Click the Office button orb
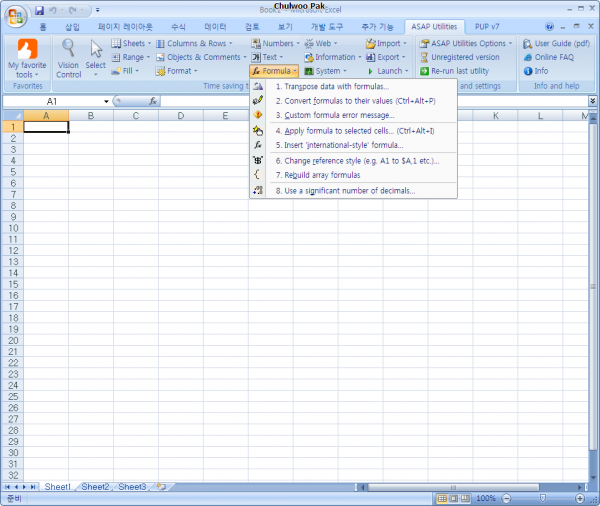 click(15, 16)
